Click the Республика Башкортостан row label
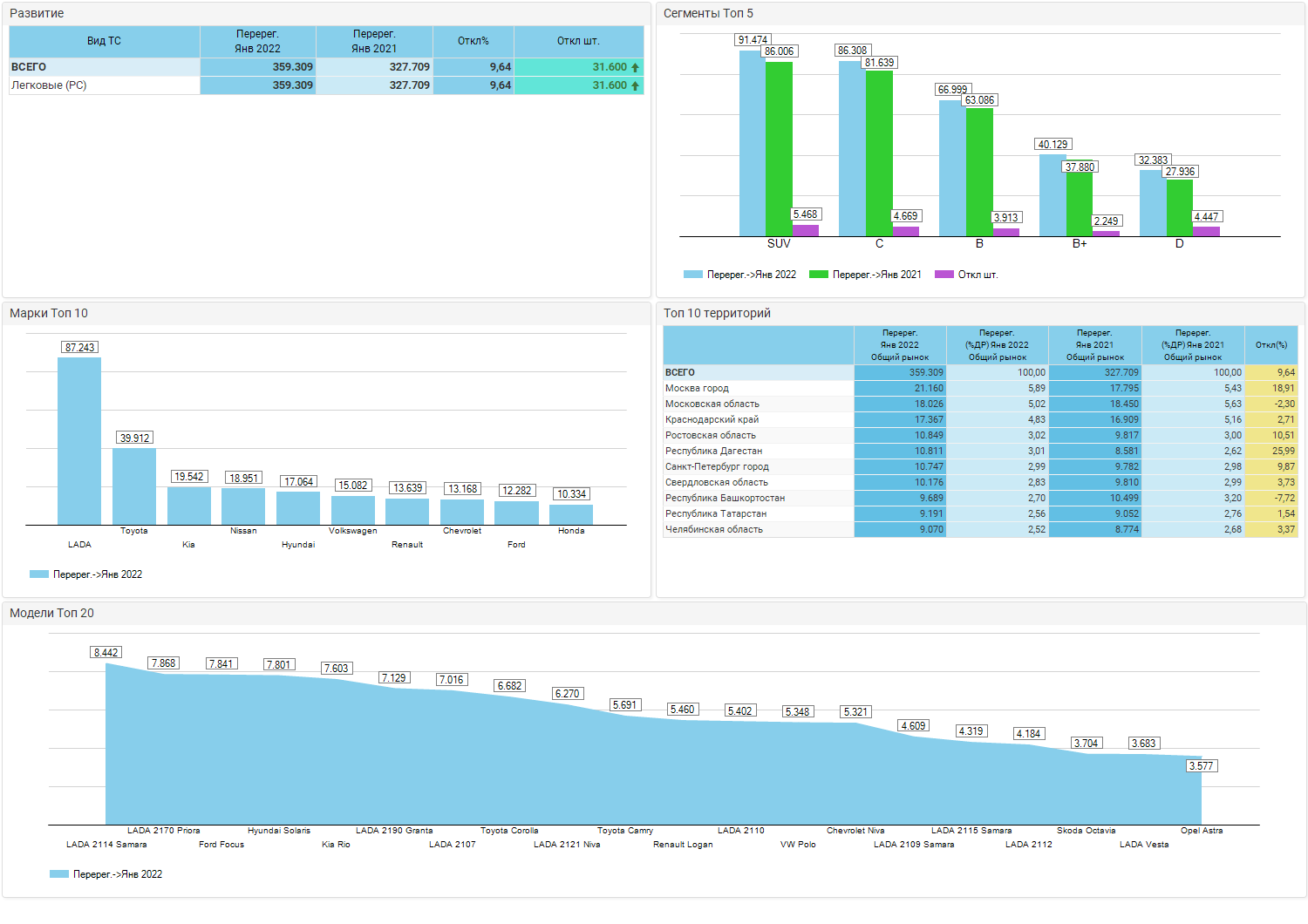1308x924 pixels. pyautogui.click(x=725, y=499)
